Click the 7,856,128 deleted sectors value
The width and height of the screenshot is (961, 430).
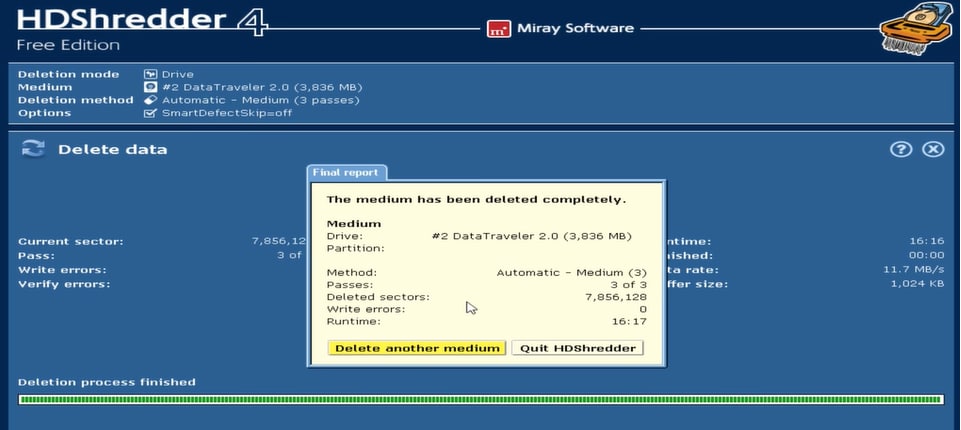point(616,297)
